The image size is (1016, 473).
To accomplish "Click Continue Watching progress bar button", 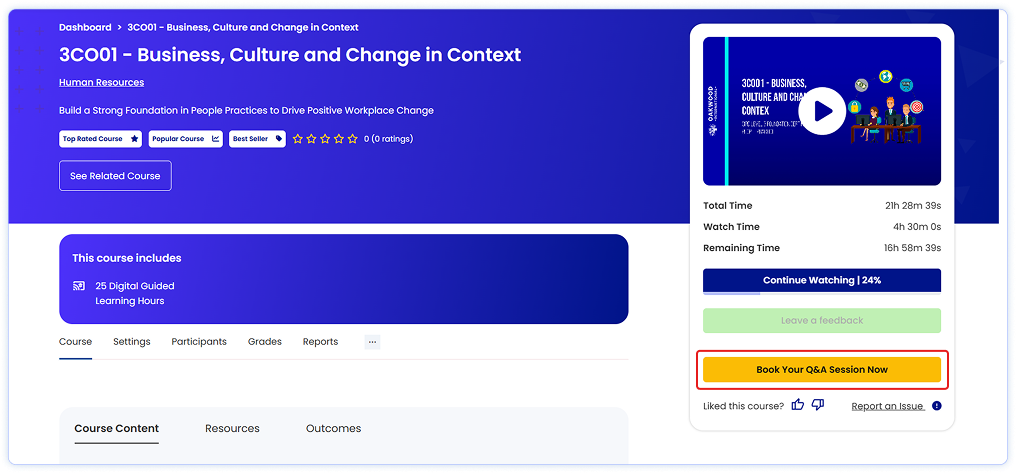I will 821,281.
